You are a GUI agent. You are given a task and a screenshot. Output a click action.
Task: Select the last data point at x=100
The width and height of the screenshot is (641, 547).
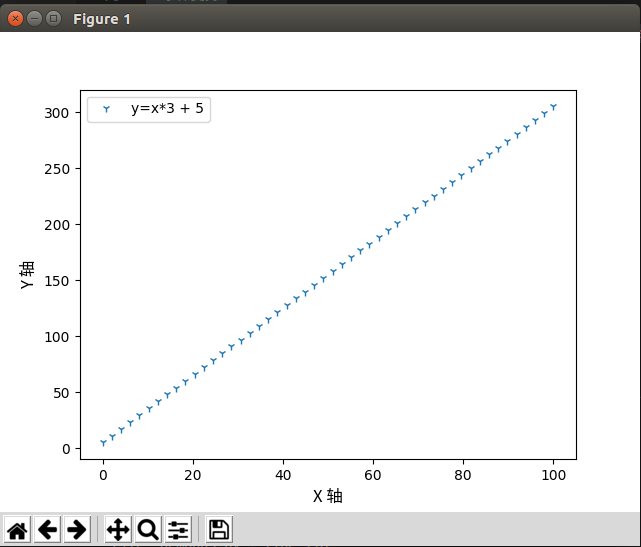553,106
